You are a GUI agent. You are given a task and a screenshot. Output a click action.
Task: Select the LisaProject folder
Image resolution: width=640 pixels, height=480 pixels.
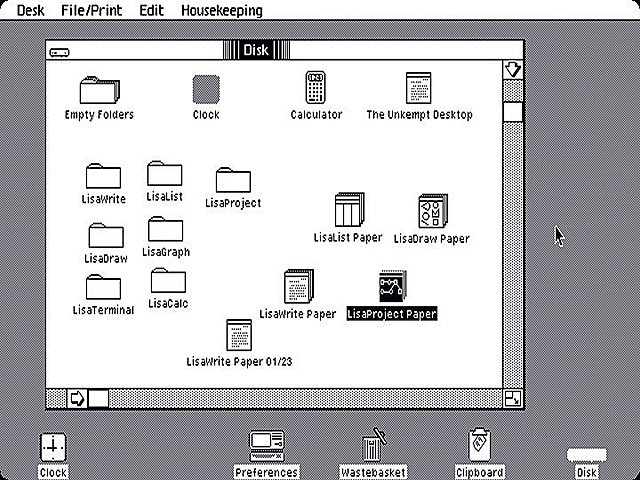click(x=233, y=180)
